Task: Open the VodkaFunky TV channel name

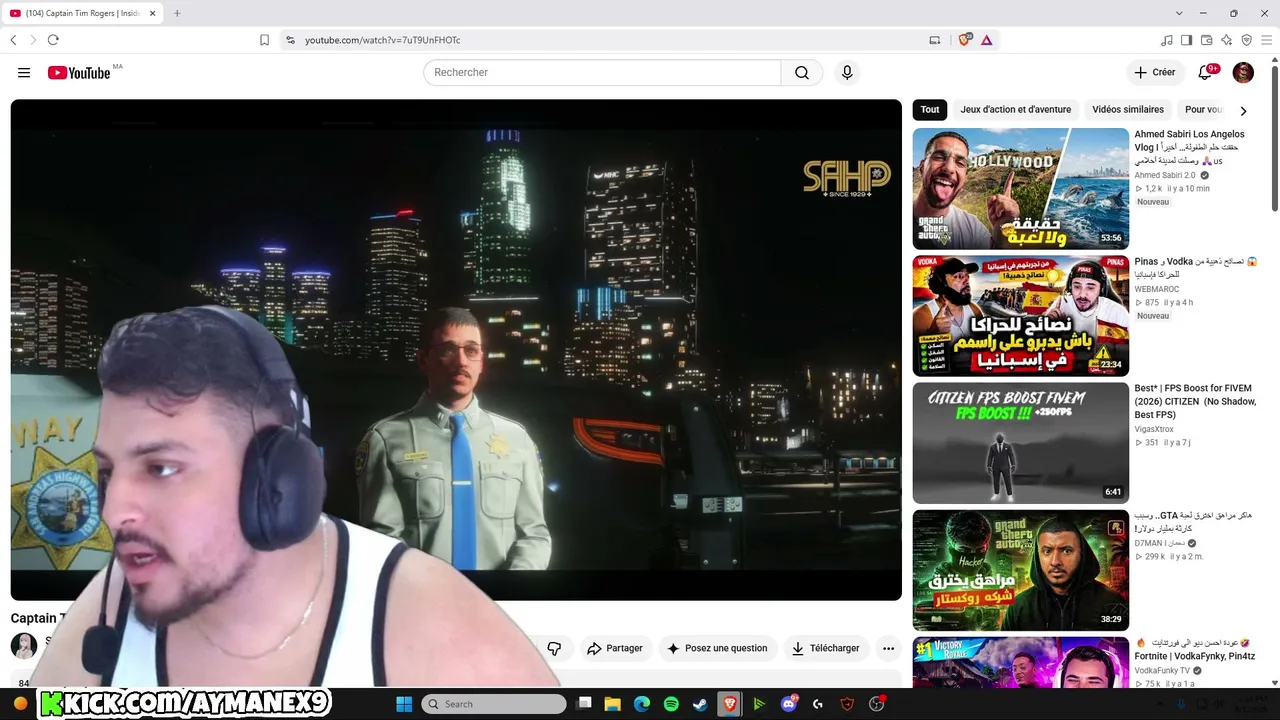Action: coord(1162,670)
